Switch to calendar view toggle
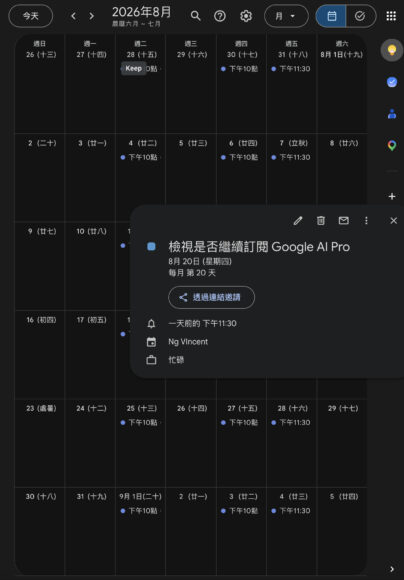The width and height of the screenshot is (404, 580). (x=331, y=16)
